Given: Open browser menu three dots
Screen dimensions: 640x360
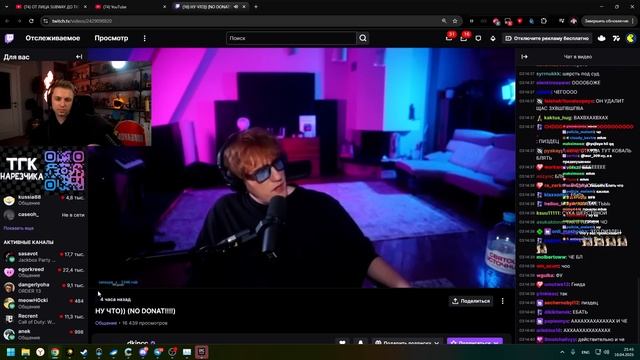Looking at the screenshot, I should pos(634,21).
